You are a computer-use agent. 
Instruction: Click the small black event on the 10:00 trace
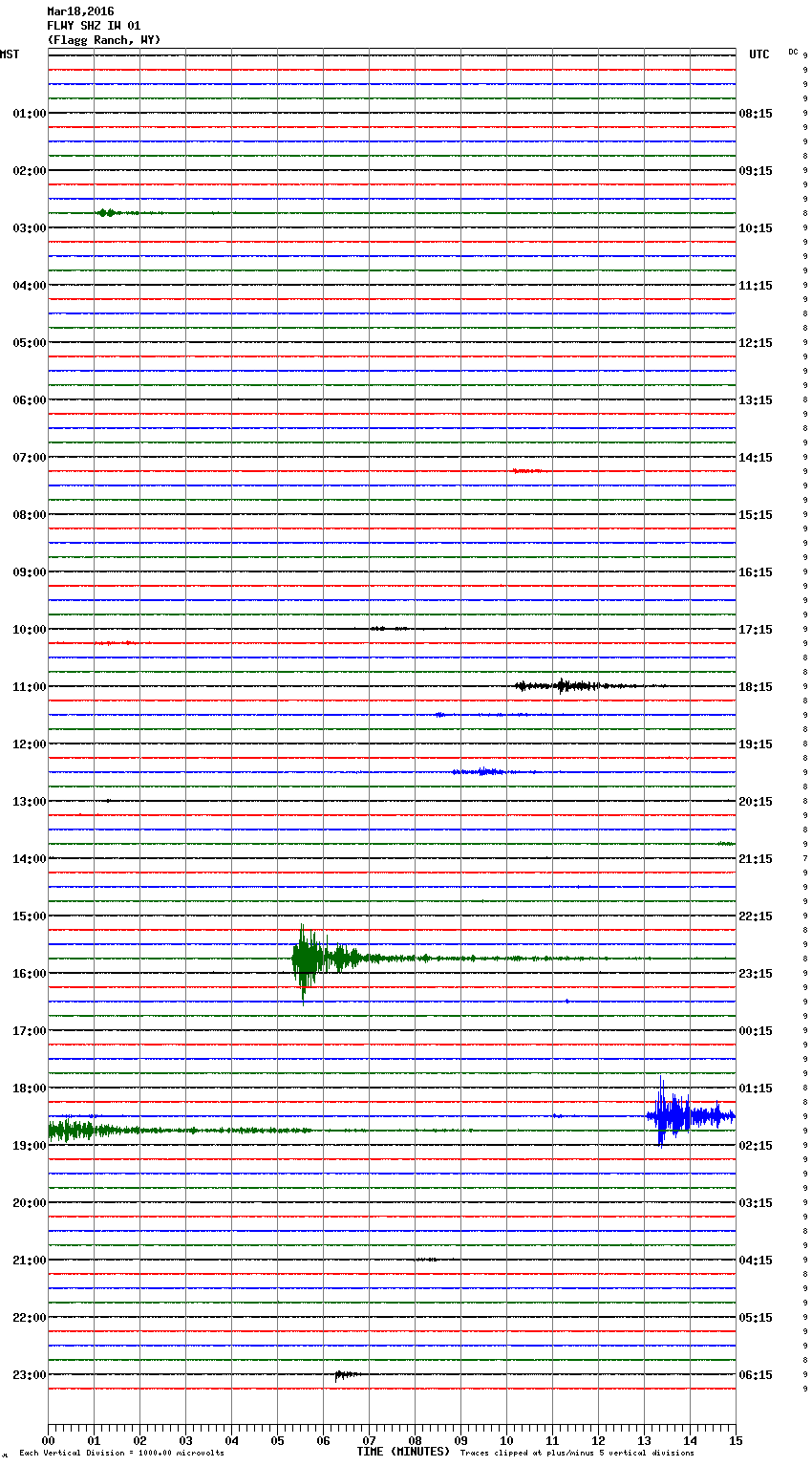click(388, 628)
